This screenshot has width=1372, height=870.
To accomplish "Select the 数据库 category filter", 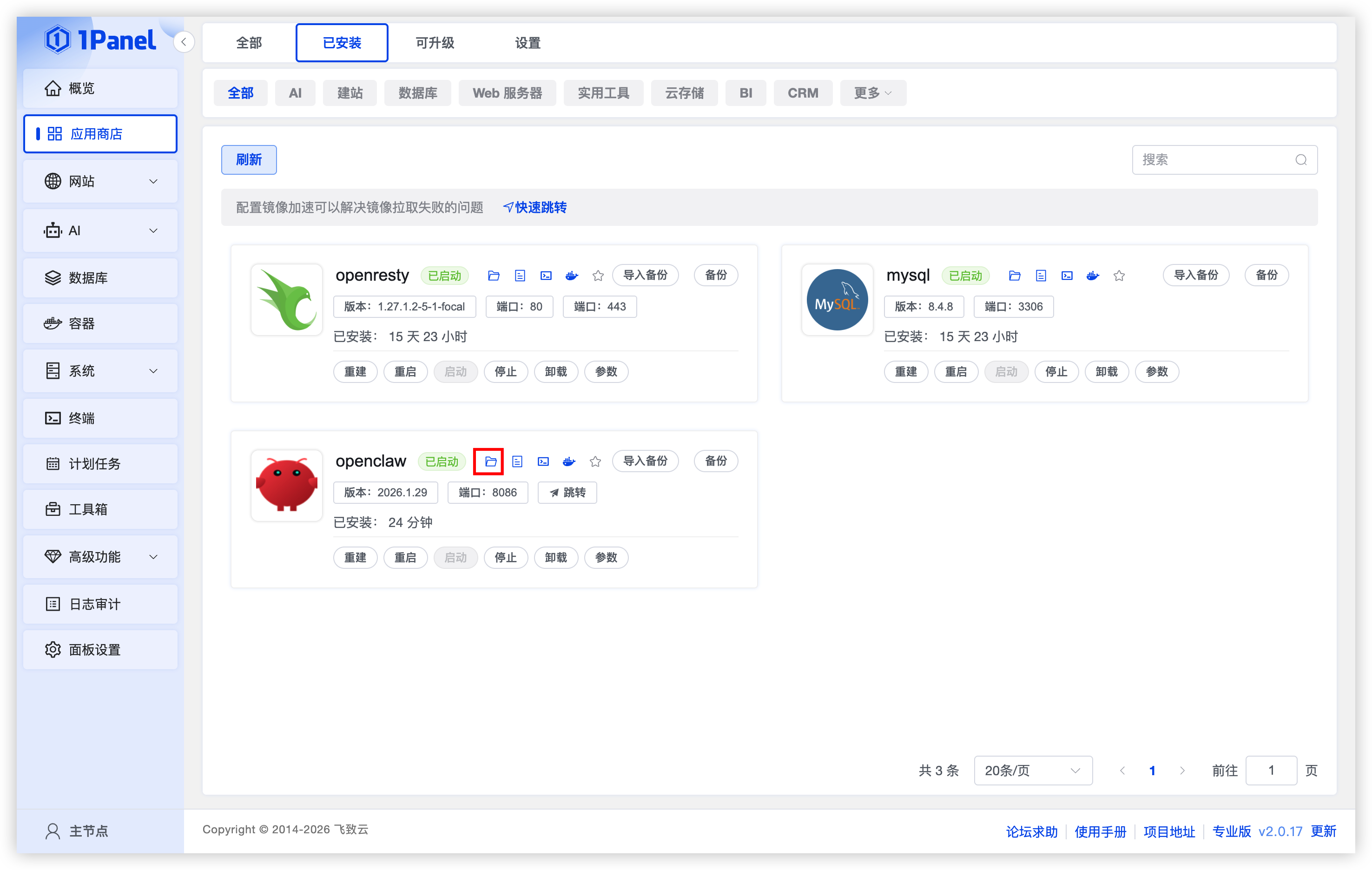I will pos(418,92).
